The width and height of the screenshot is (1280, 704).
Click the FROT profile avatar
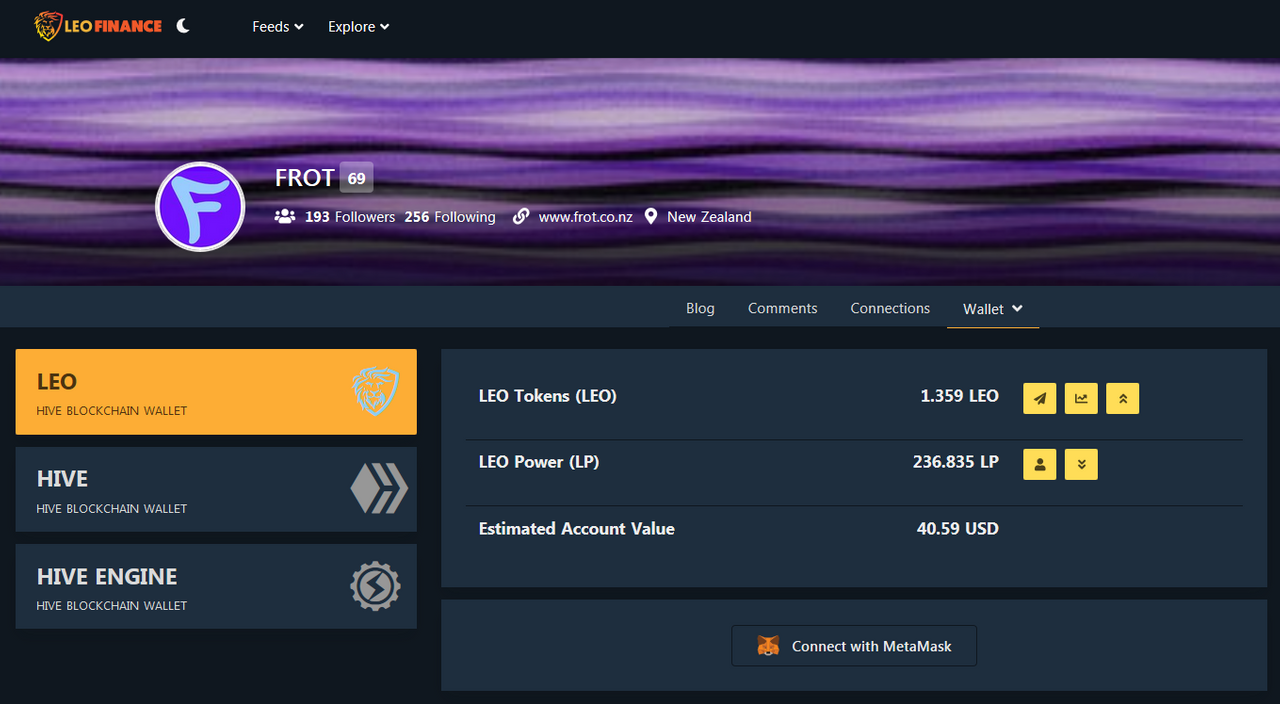pyautogui.click(x=200, y=207)
